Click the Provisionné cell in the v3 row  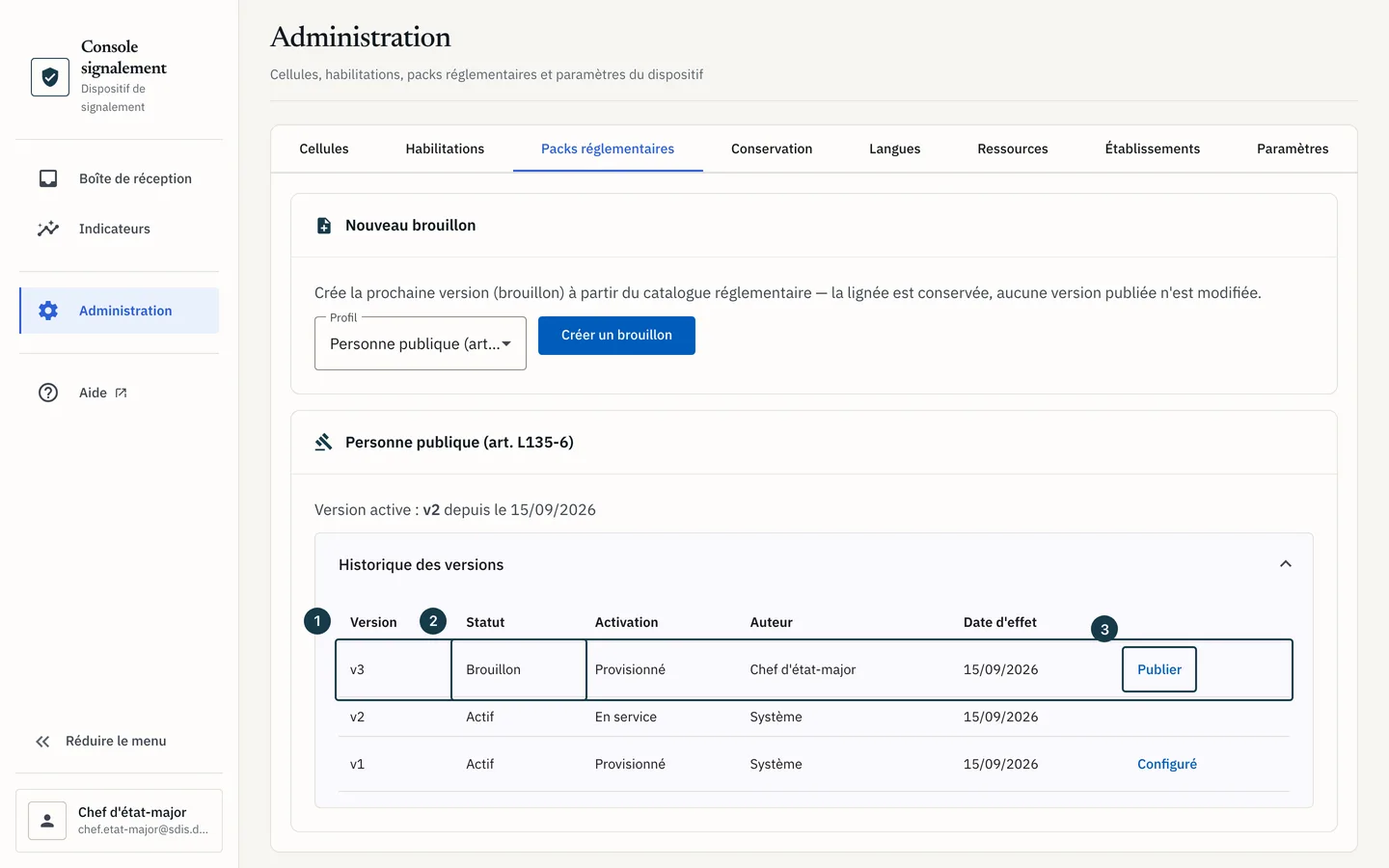click(x=630, y=669)
